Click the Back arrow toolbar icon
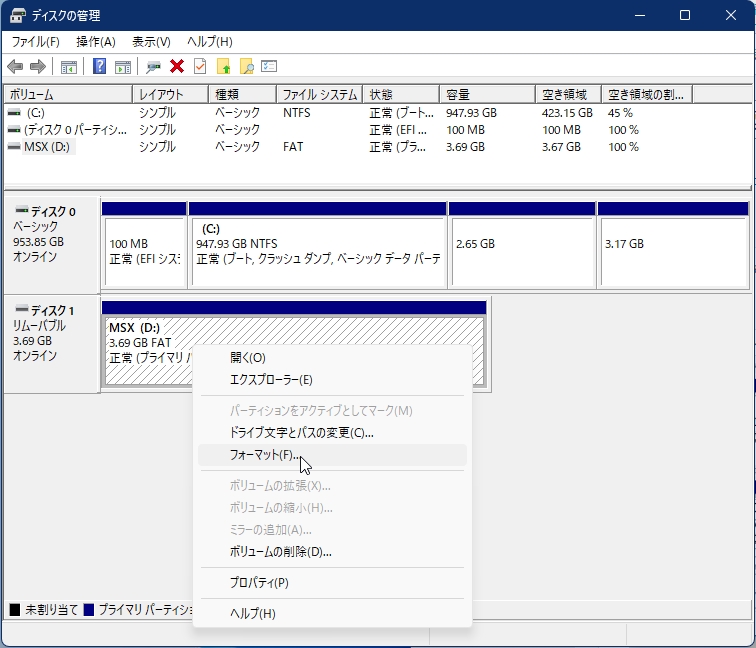The image size is (756, 648). point(15,66)
